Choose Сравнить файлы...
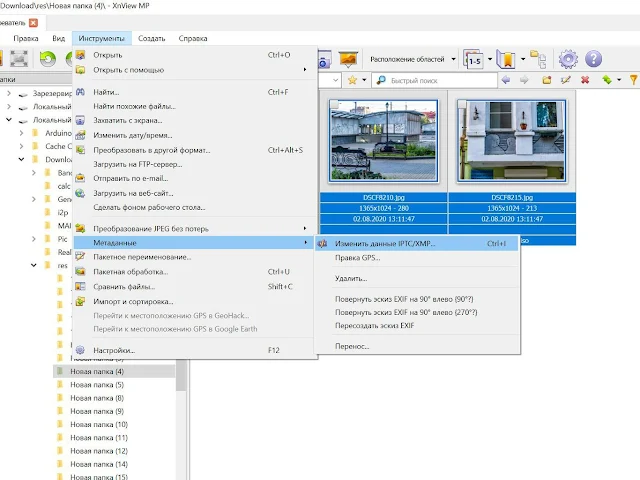Image resolution: width=640 pixels, height=480 pixels. tap(195, 287)
